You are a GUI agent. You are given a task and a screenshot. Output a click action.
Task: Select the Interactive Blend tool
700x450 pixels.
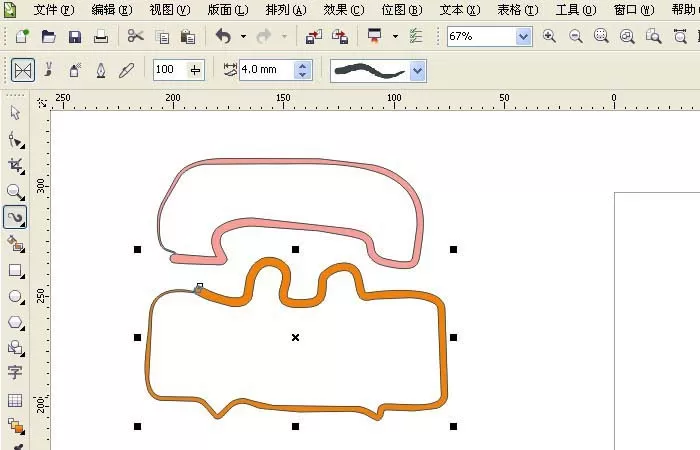pyautogui.click(x=16, y=426)
